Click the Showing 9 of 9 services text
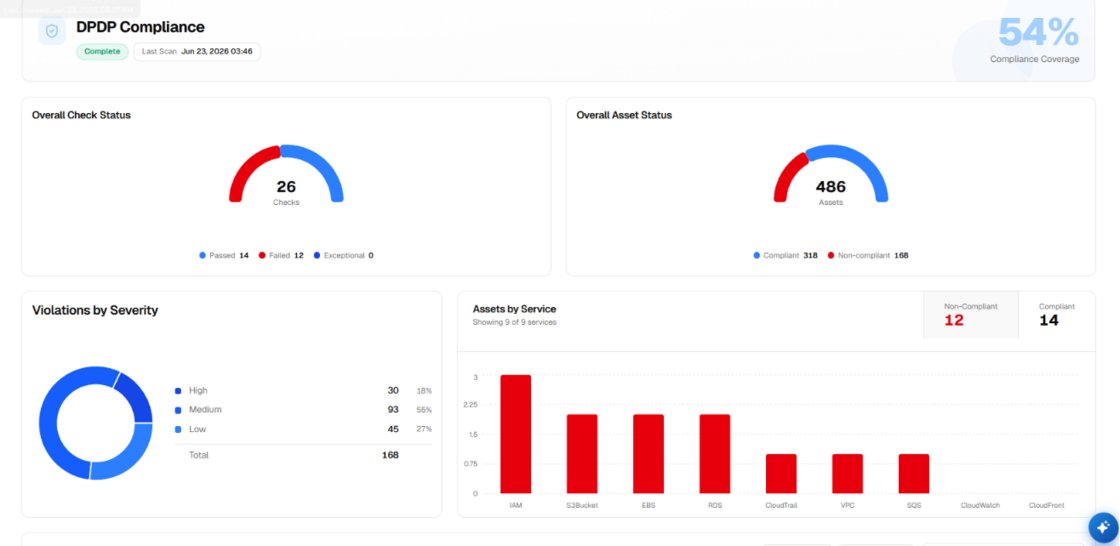1120x546 pixels. tap(514, 322)
